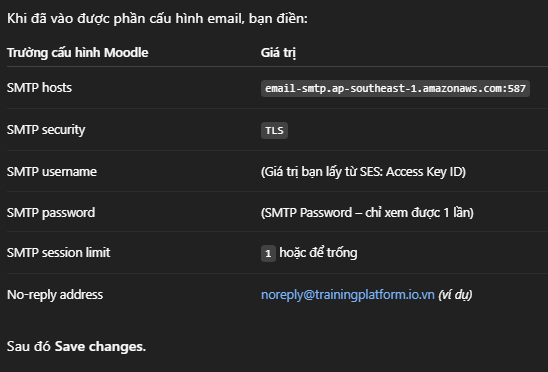The width and height of the screenshot is (548, 372).
Task: Click the Giá trị column header
Action: [278, 53]
